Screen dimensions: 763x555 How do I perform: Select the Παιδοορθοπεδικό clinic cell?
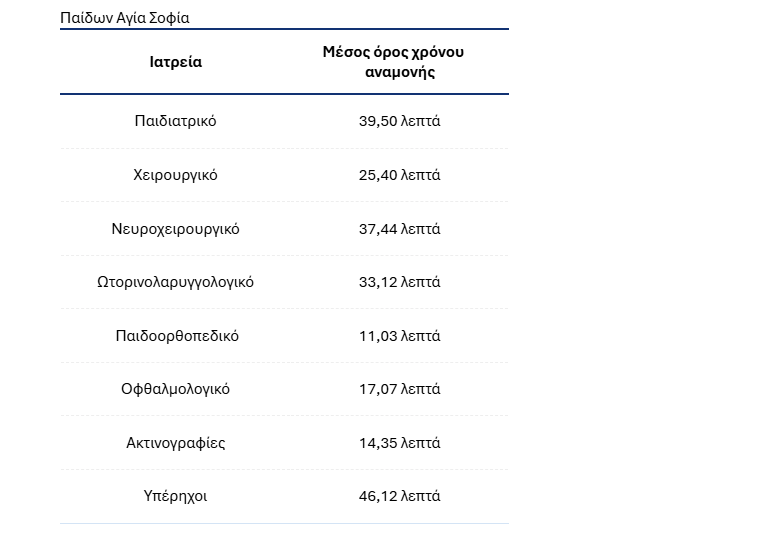(177, 336)
